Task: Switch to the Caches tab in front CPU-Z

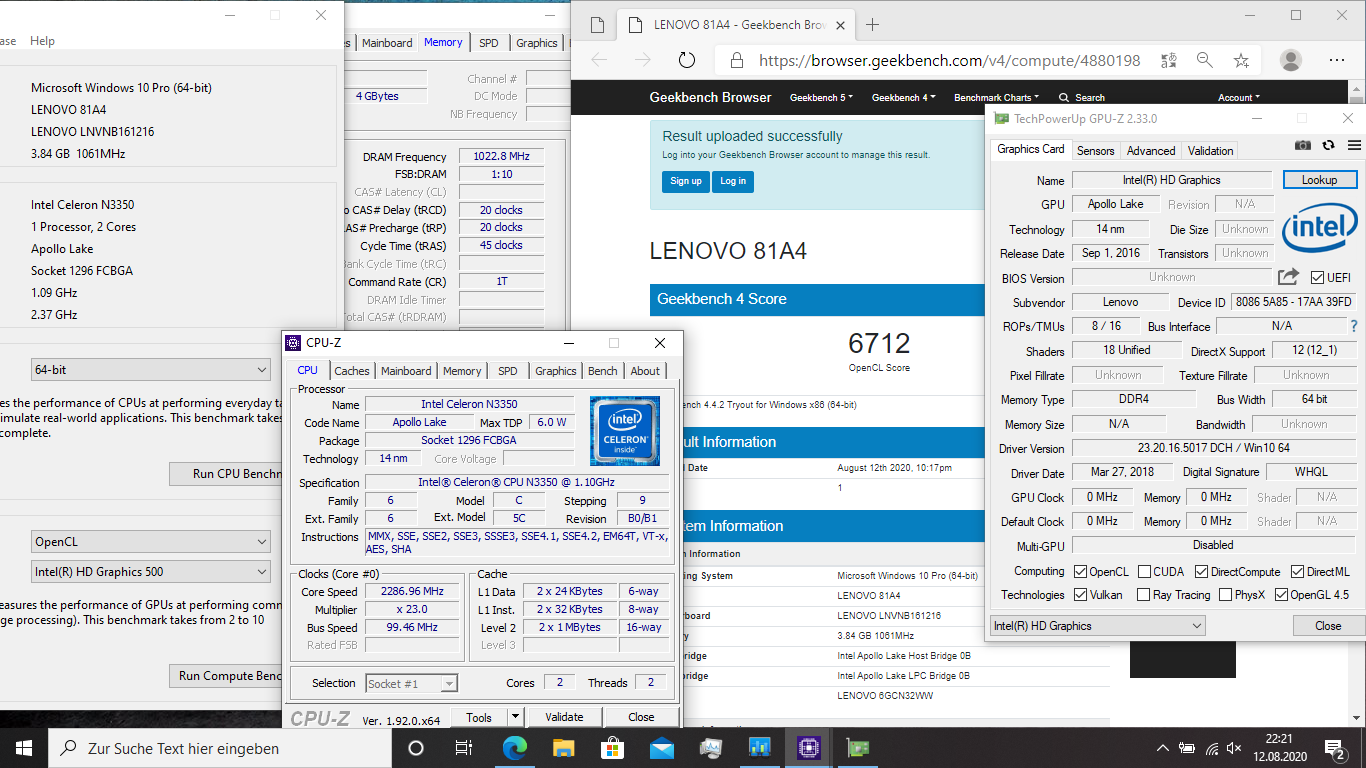Action: click(x=352, y=371)
